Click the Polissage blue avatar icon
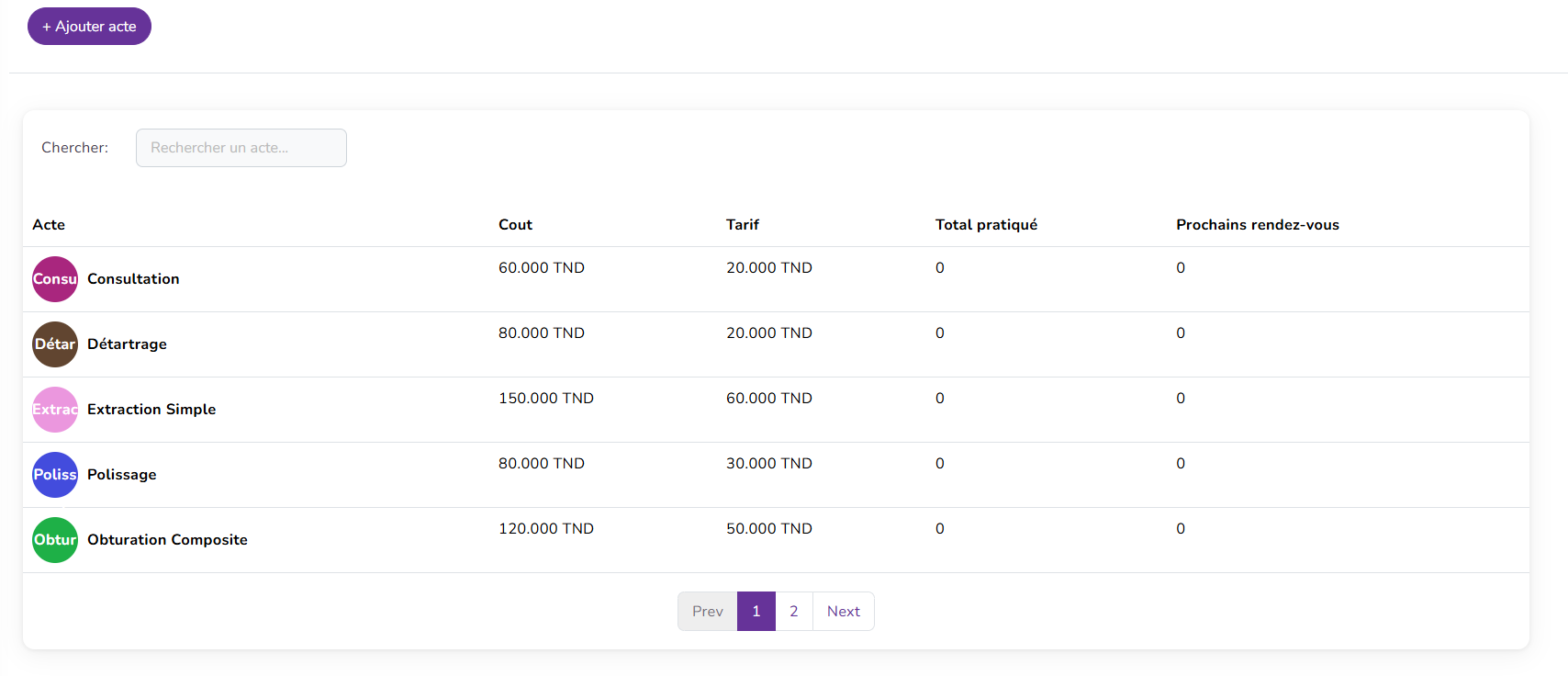The image size is (1568, 676). pyautogui.click(x=55, y=475)
